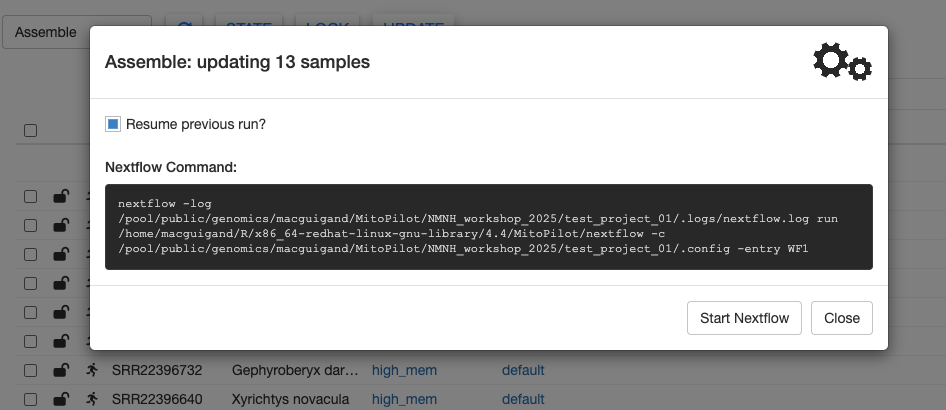Click the gears icon in dialog header
Viewport: 946px width, 410px height.
click(842, 62)
